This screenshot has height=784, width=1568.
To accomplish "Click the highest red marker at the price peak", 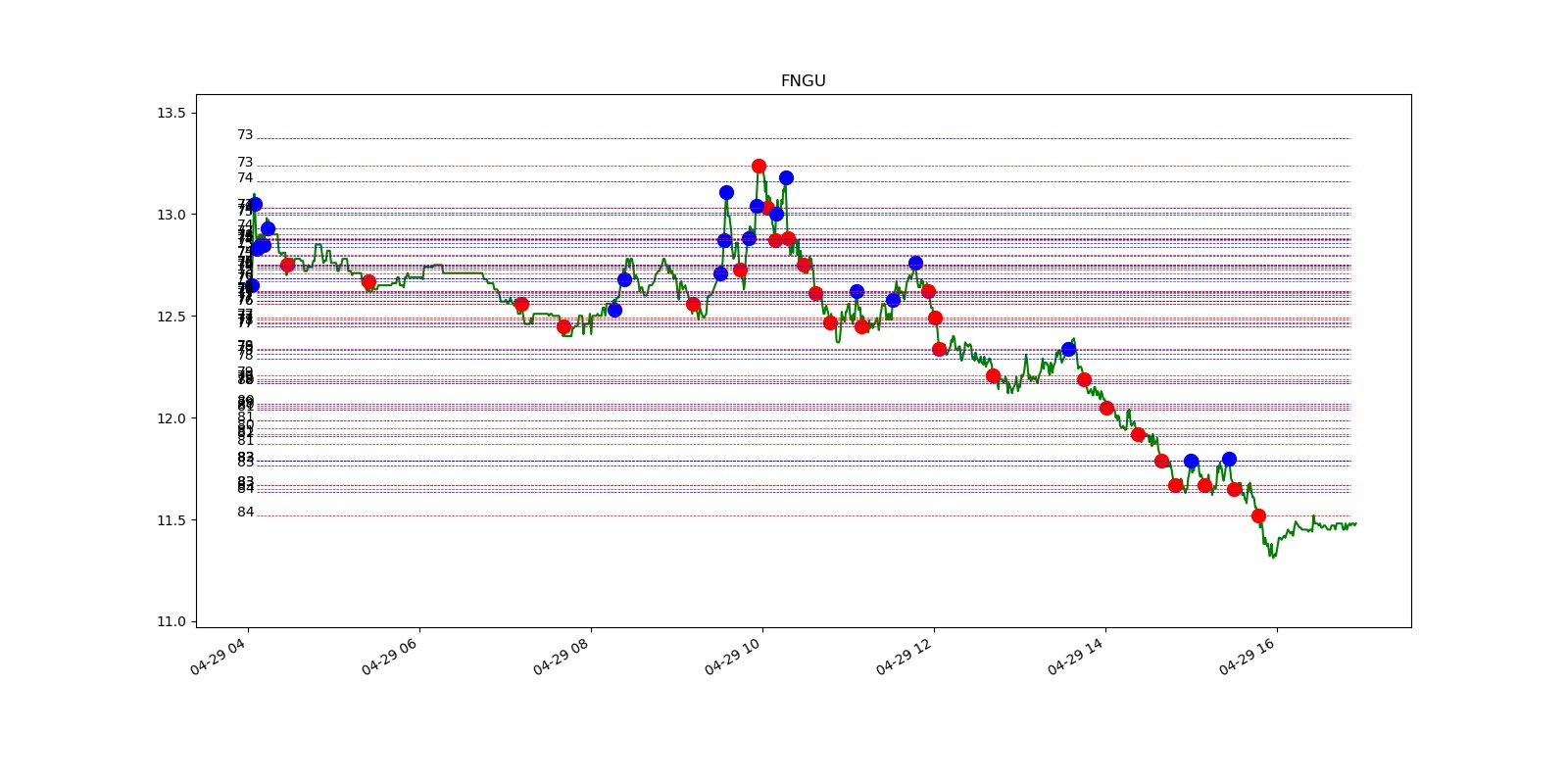I will pyautogui.click(x=759, y=166).
